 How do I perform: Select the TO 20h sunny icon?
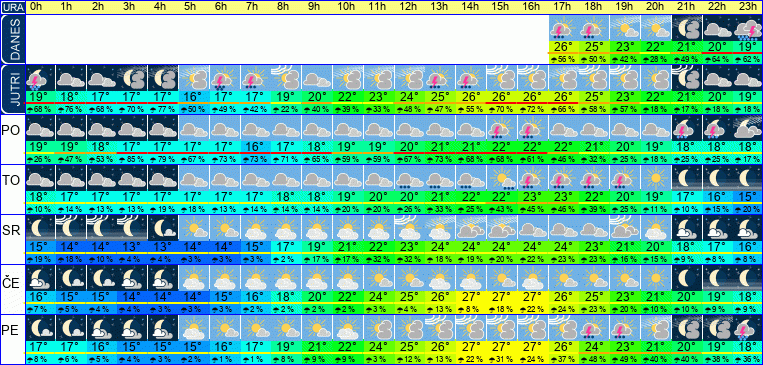click(655, 178)
